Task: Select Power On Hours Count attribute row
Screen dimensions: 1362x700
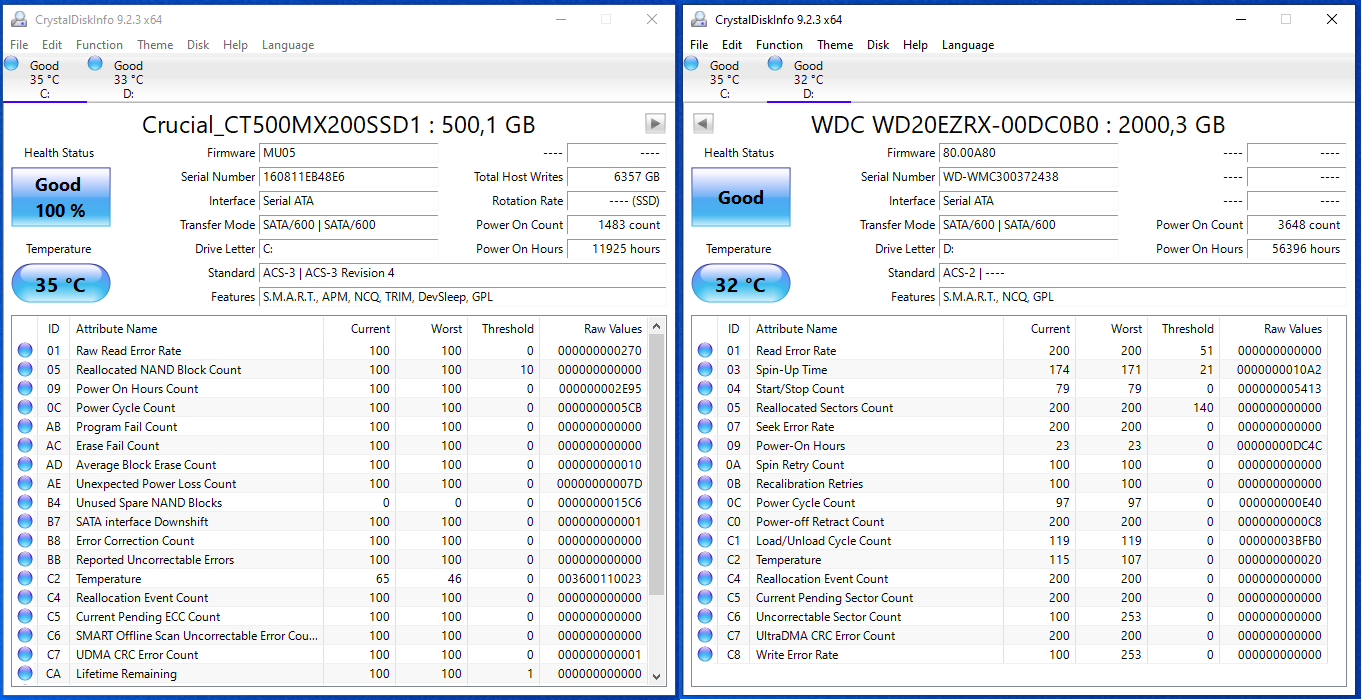Action: click(330, 389)
